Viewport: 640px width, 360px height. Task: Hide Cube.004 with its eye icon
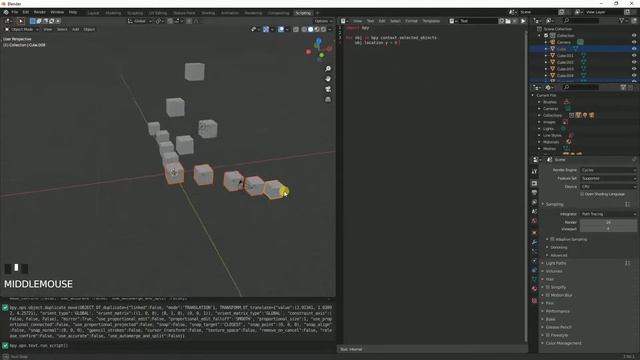pyautogui.click(x=634, y=76)
